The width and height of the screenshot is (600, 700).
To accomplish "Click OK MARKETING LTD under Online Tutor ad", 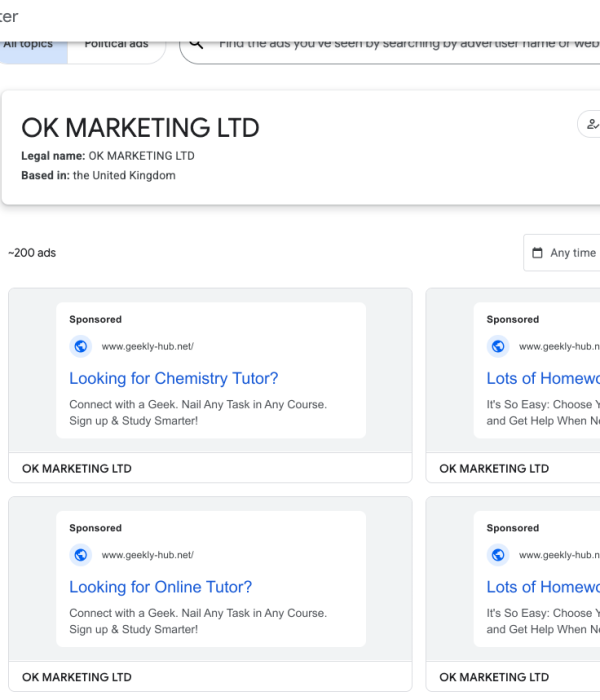I will (77, 677).
